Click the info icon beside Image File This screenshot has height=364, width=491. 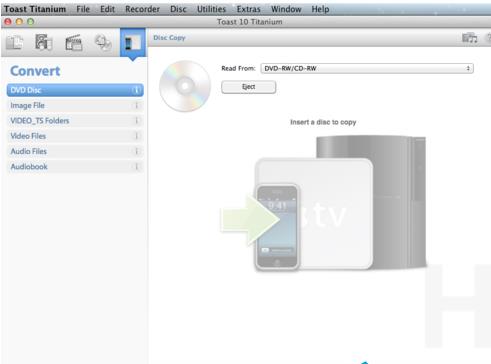[x=136, y=105]
